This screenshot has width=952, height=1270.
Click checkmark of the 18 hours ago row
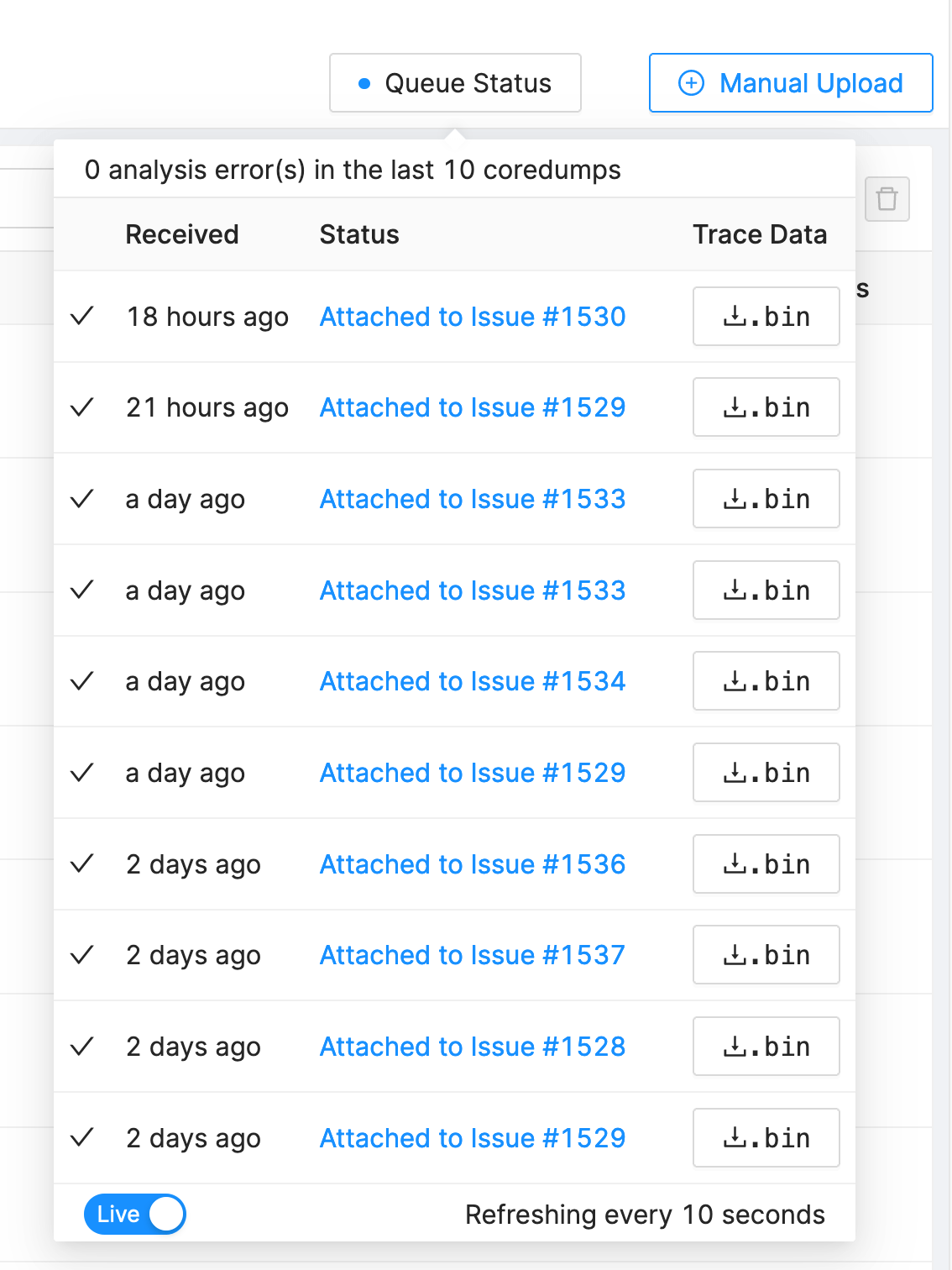(81, 317)
